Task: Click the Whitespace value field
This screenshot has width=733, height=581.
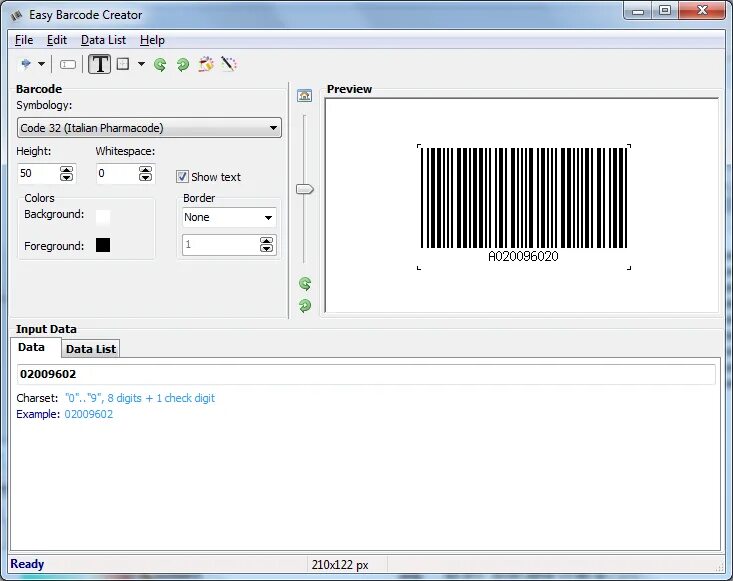Action: (x=117, y=173)
